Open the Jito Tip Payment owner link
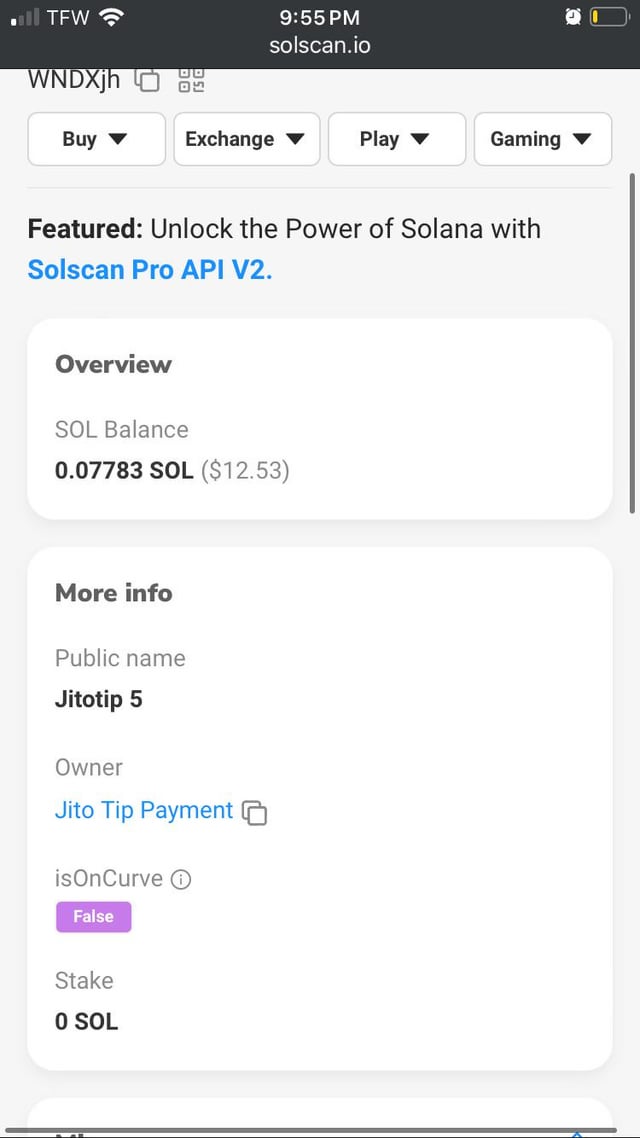Screen dimensions: 640x1138 click(144, 810)
